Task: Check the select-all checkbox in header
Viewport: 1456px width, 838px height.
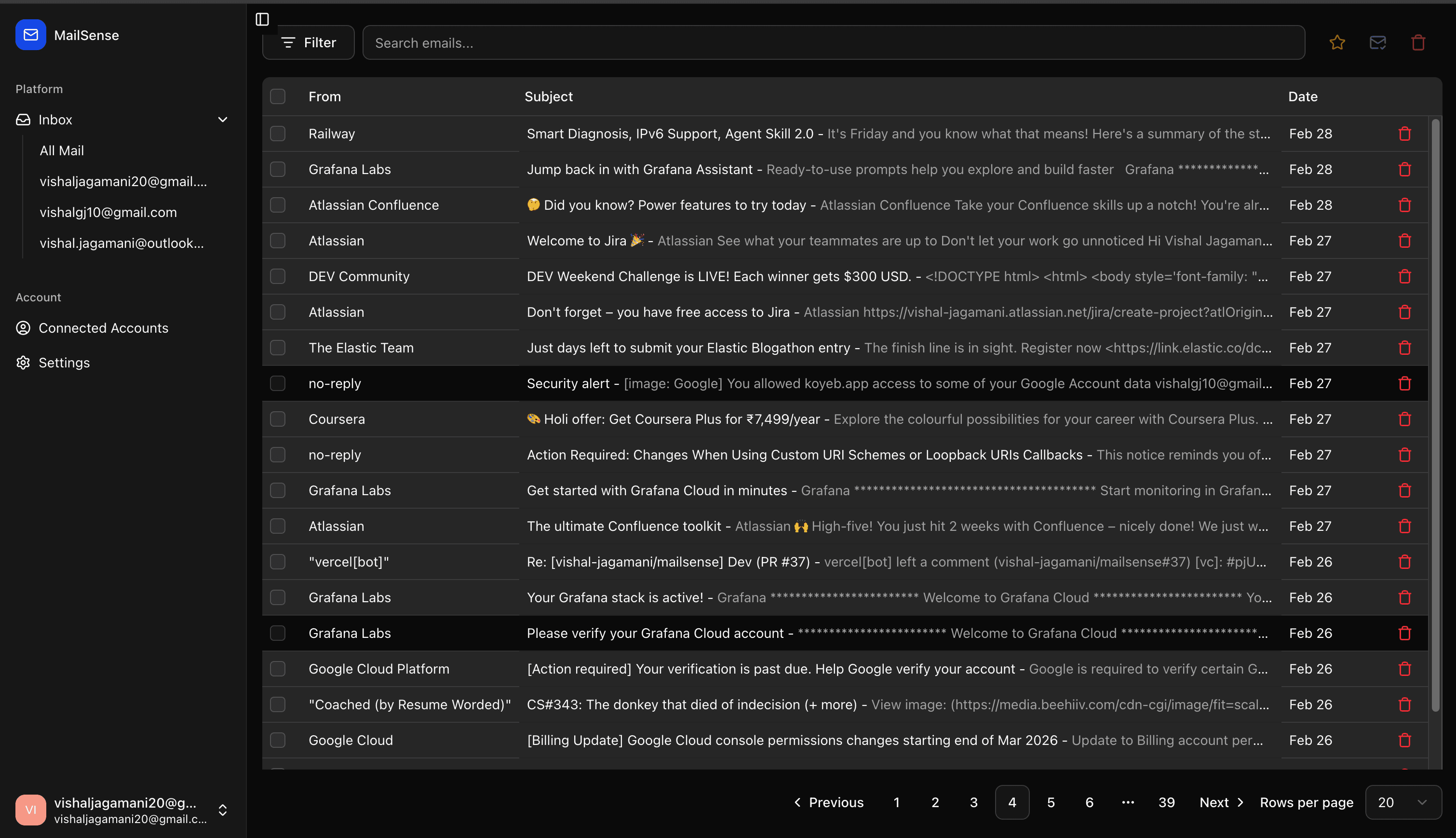Action: pyautogui.click(x=278, y=96)
